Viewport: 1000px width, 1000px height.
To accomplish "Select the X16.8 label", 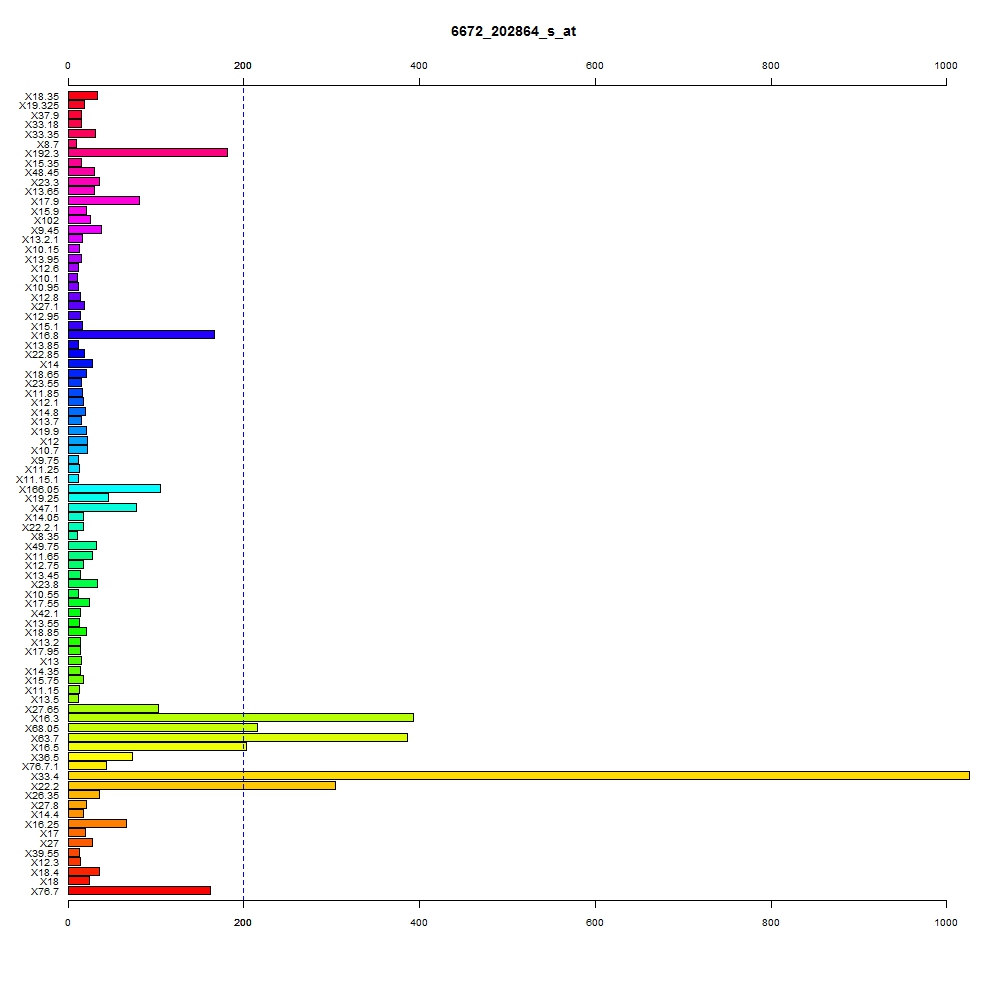I will (45, 335).
